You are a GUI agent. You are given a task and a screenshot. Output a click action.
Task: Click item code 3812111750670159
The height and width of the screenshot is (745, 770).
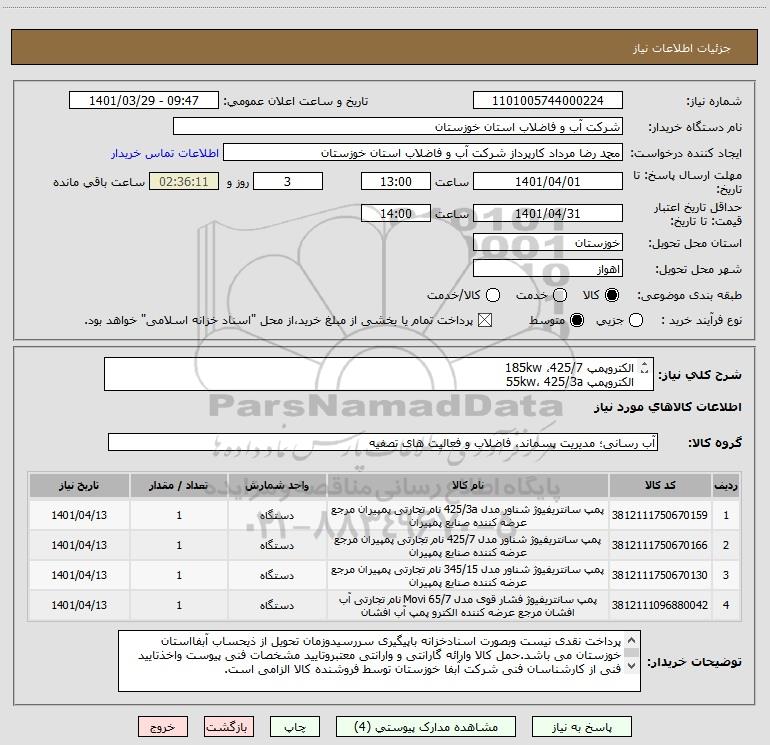tap(660, 515)
